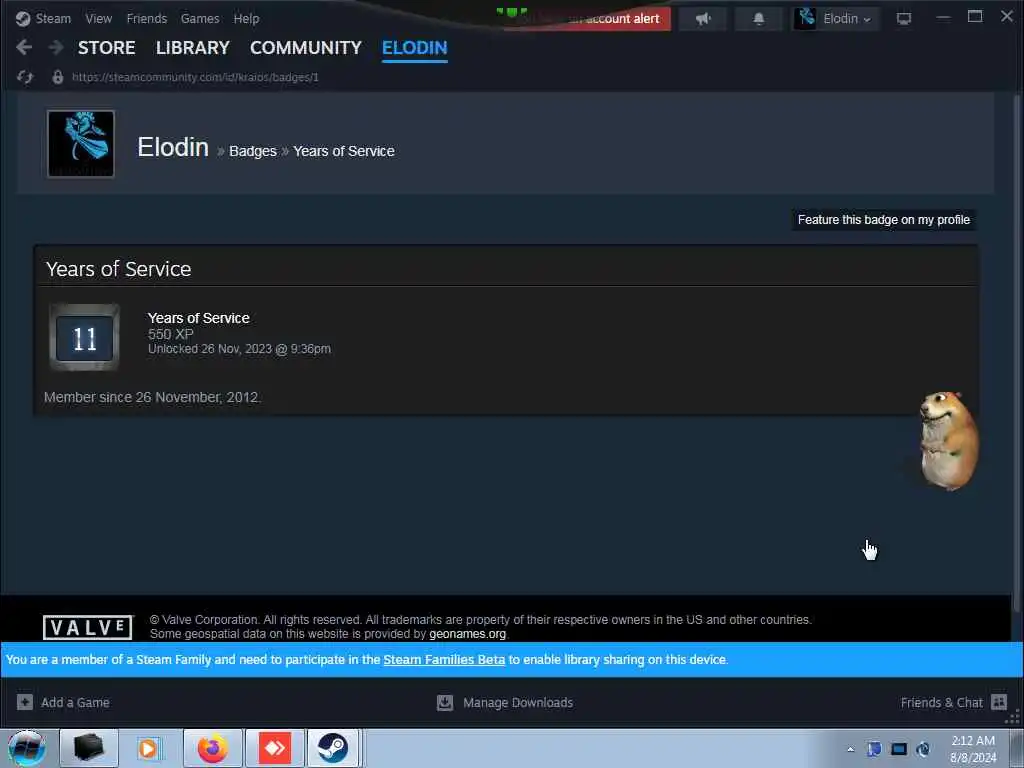The height and width of the screenshot is (768, 1024).
Task: Click the page vertical scrollbar
Action: 1017,353
